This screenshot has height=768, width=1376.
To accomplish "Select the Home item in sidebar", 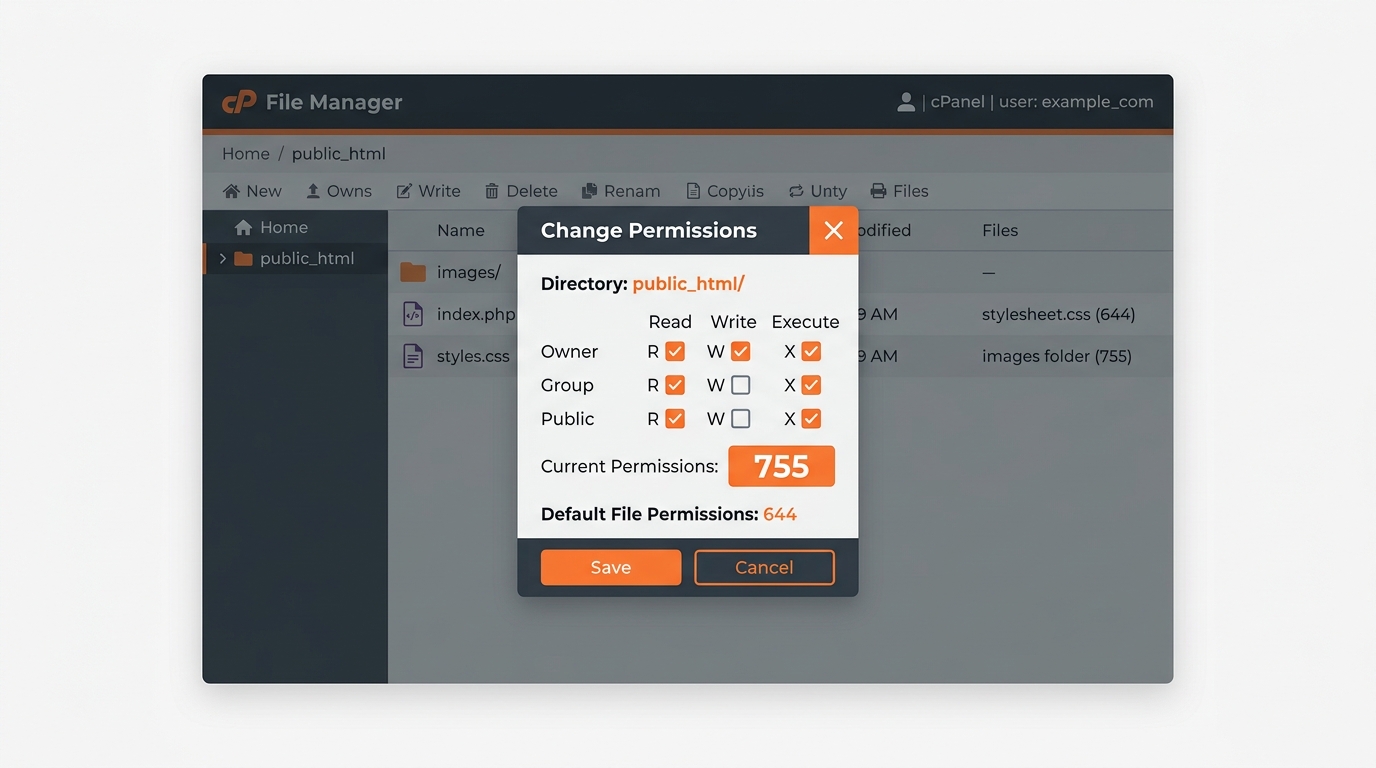I will click(295, 227).
